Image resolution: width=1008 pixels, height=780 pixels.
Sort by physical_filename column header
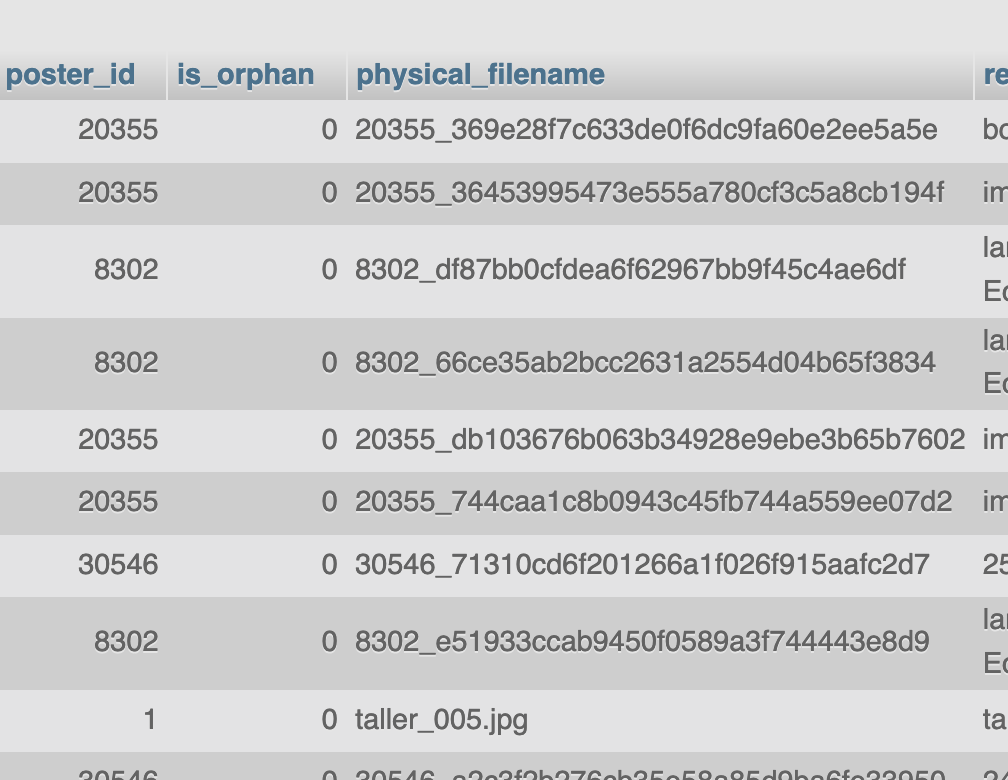(x=480, y=75)
